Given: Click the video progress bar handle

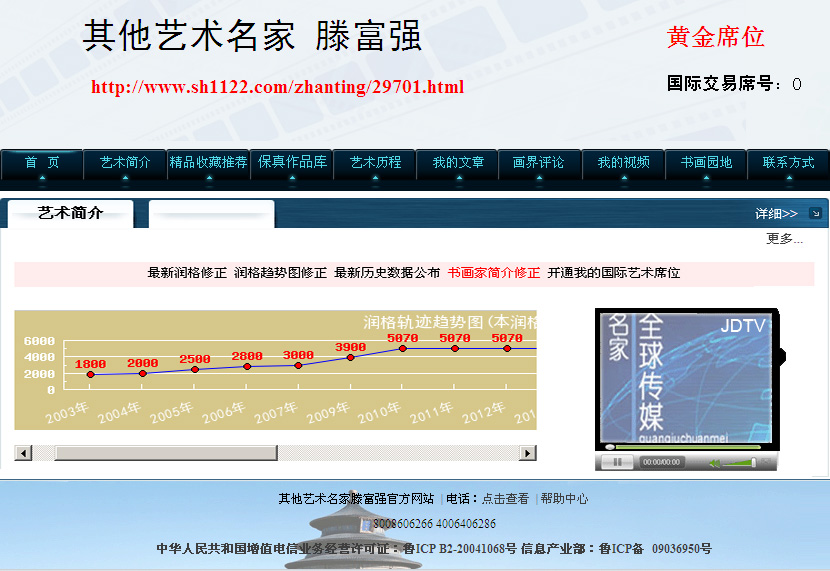Looking at the screenshot, I should tap(610, 447).
